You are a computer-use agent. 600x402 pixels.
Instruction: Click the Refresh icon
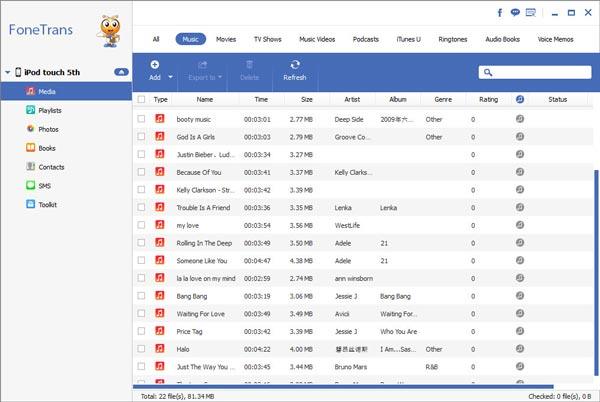tap(295, 65)
